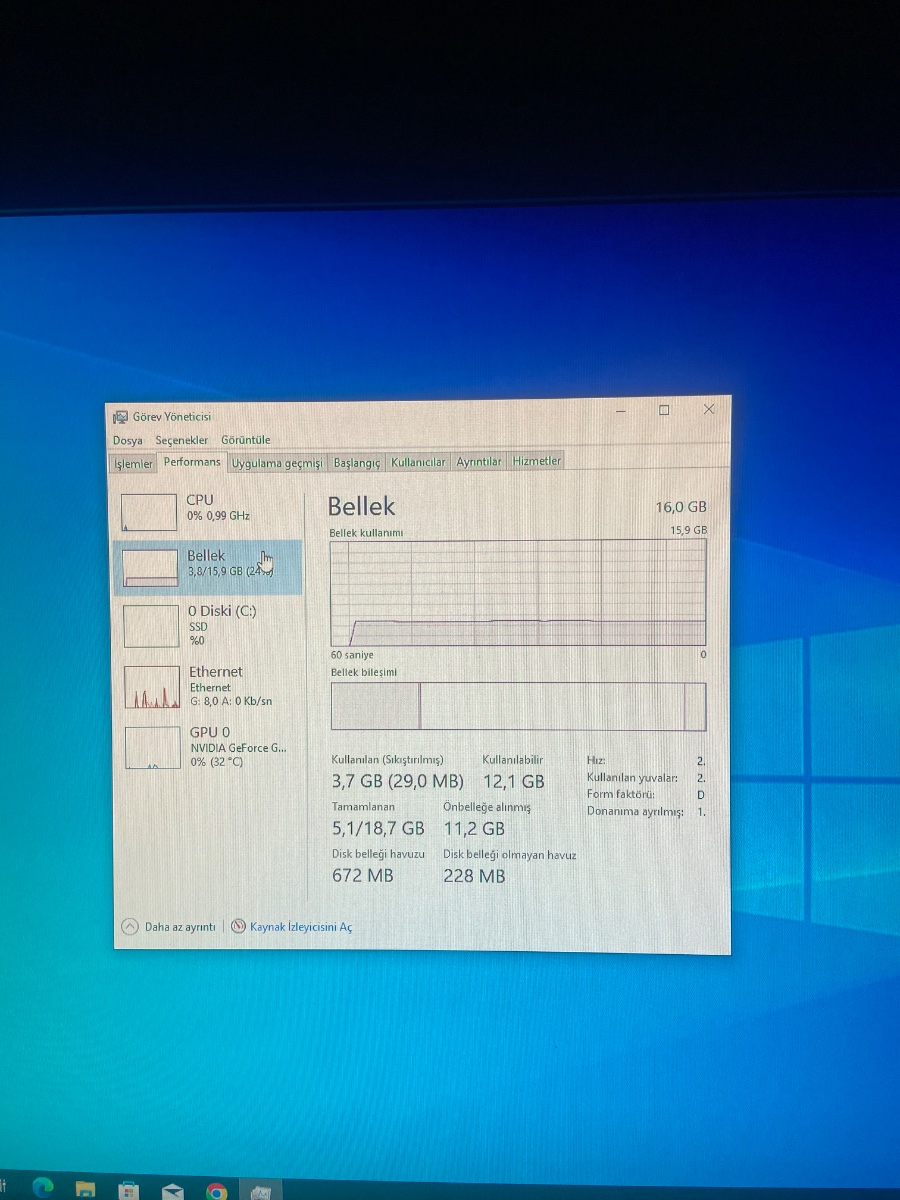Switch to the Performans tab
Image resolution: width=900 pixels, height=1200 pixels.
point(192,462)
